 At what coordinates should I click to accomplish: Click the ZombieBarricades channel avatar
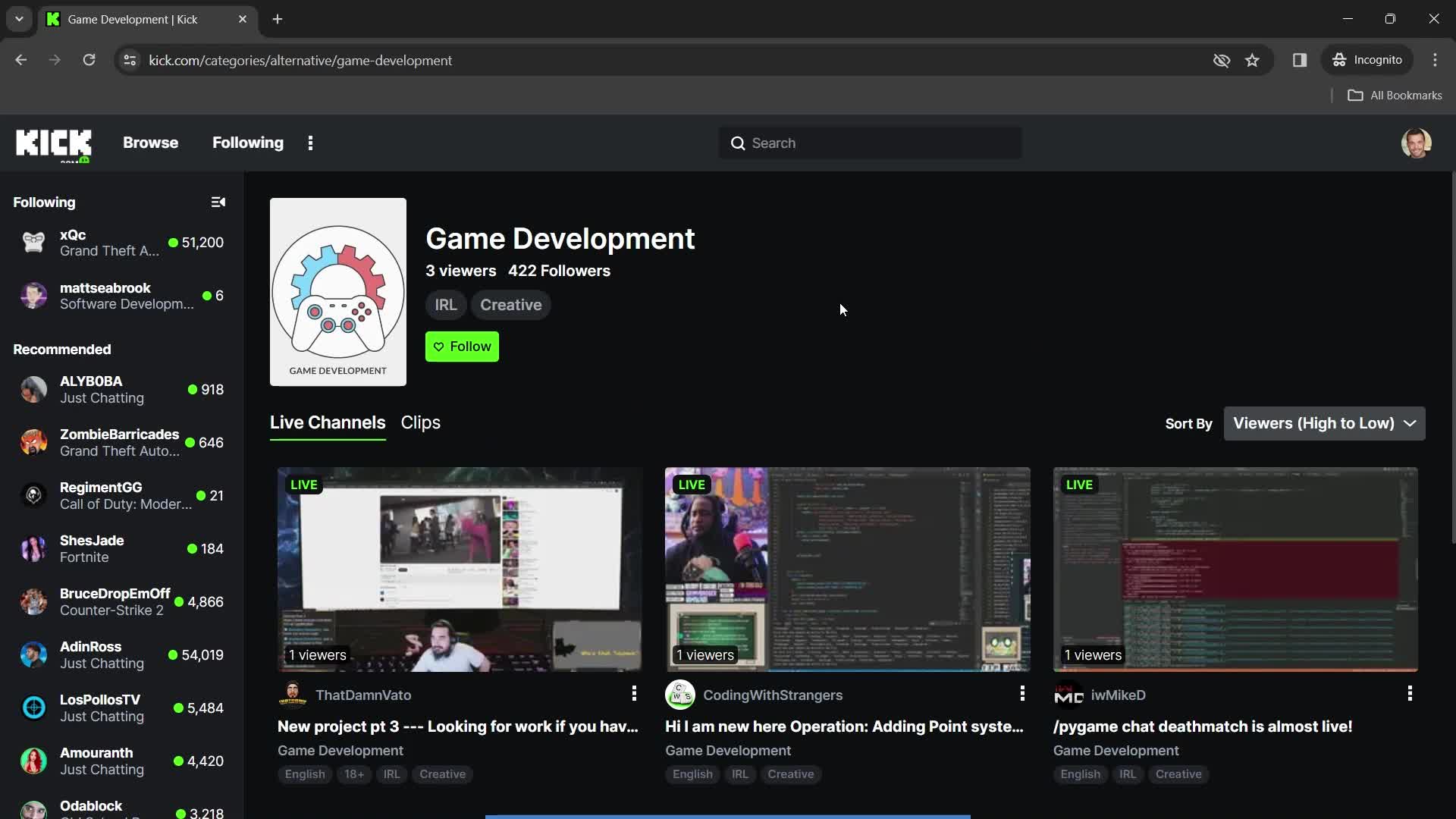(x=33, y=443)
